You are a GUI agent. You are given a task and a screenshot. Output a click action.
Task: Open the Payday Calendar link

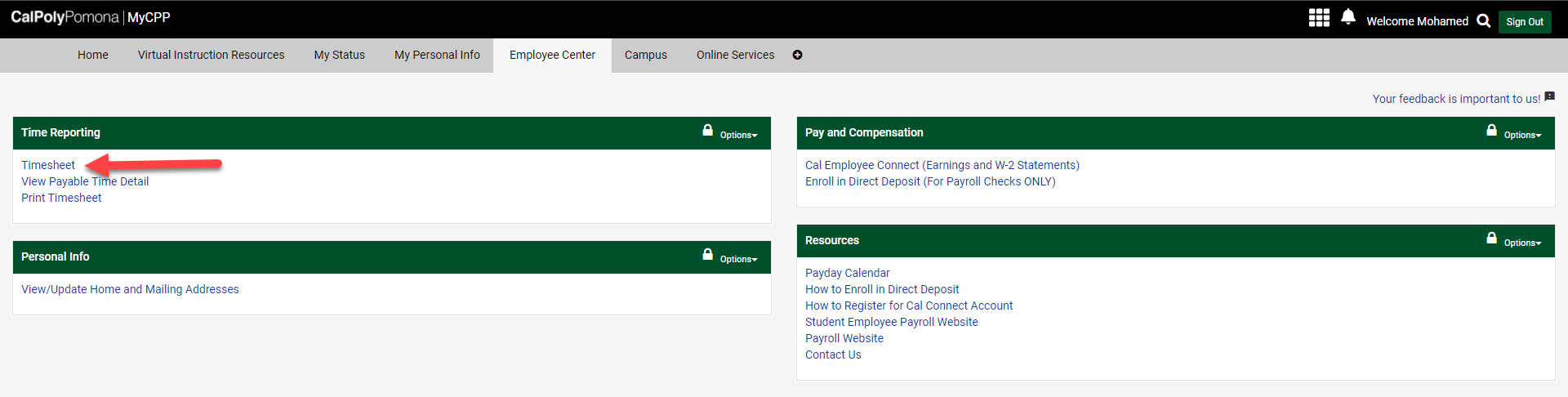tap(847, 273)
